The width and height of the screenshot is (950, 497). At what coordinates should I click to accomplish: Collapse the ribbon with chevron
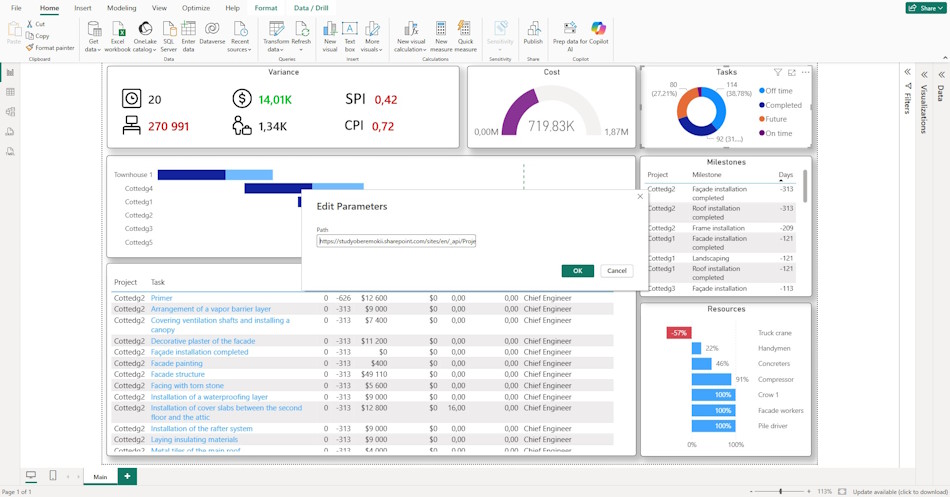945,58
